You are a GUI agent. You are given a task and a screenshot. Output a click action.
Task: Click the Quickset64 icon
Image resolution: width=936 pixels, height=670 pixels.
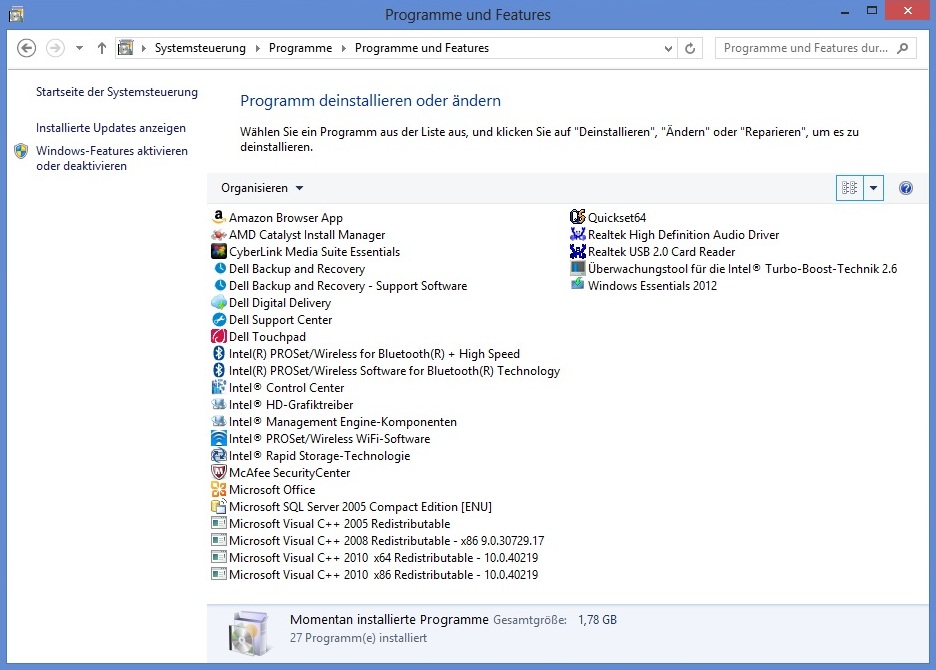click(x=578, y=217)
